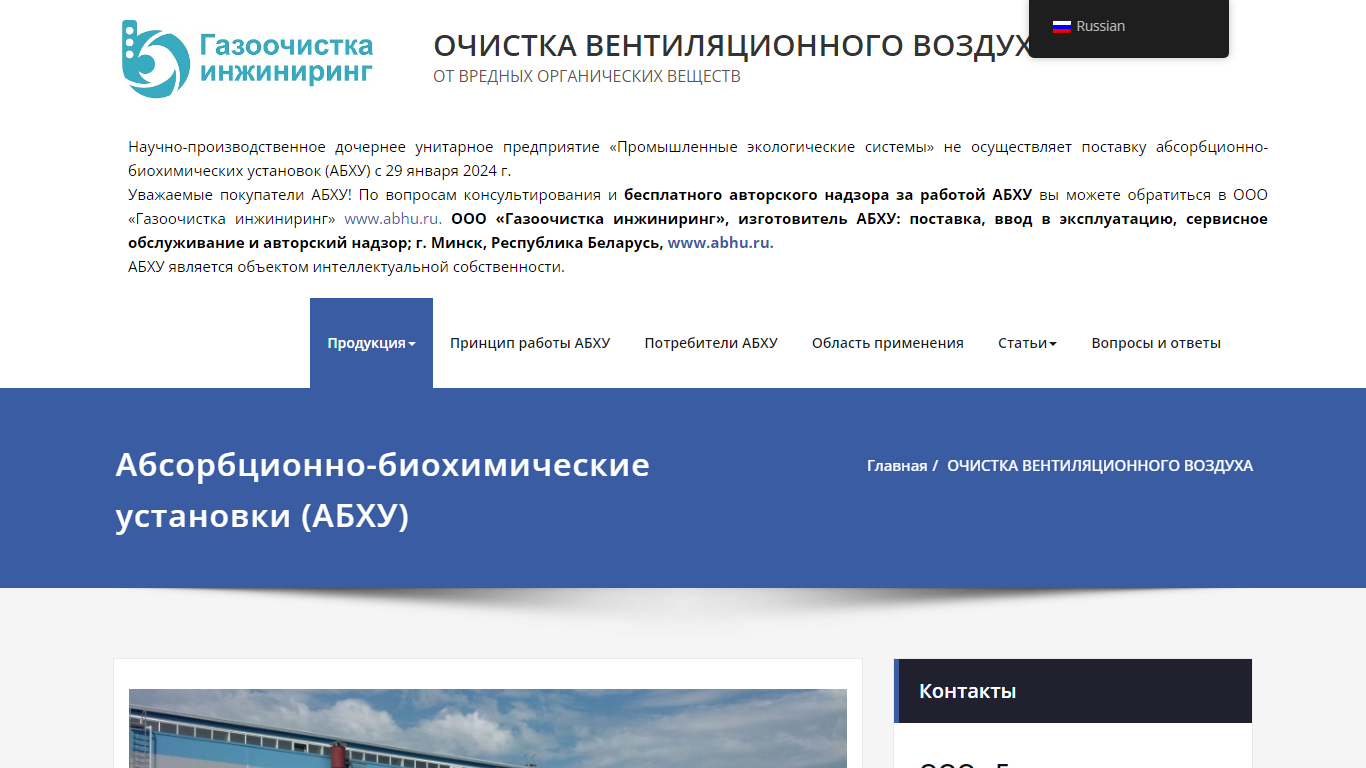Expand the Продукция dropdown menu
Screen dimensions: 1366x768
pyautogui.click(x=371, y=343)
